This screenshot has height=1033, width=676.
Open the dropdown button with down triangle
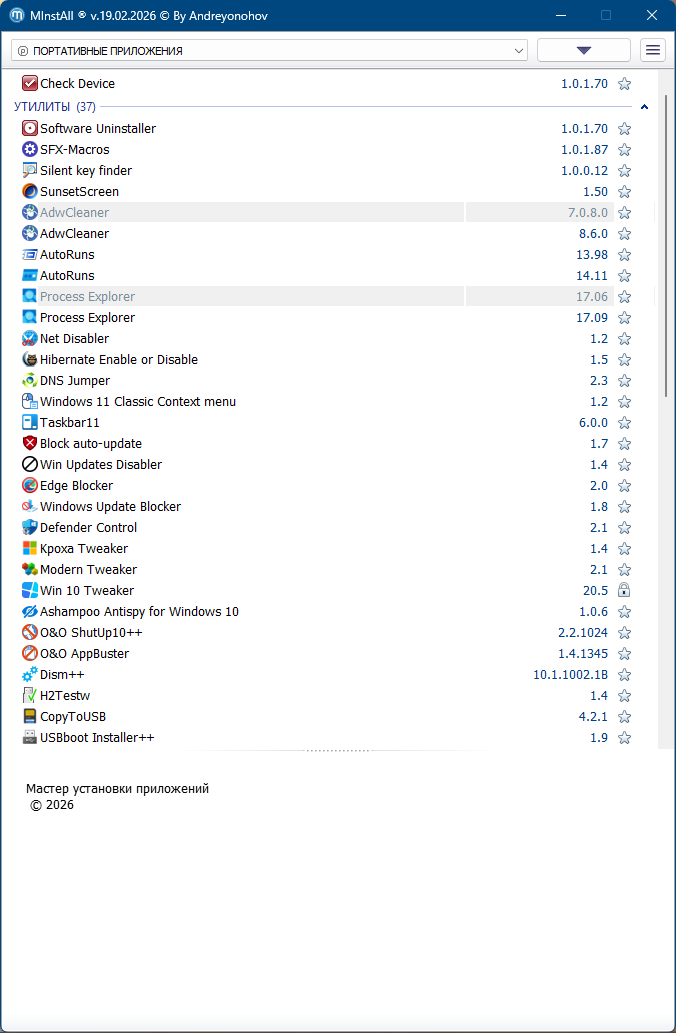coord(584,50)
